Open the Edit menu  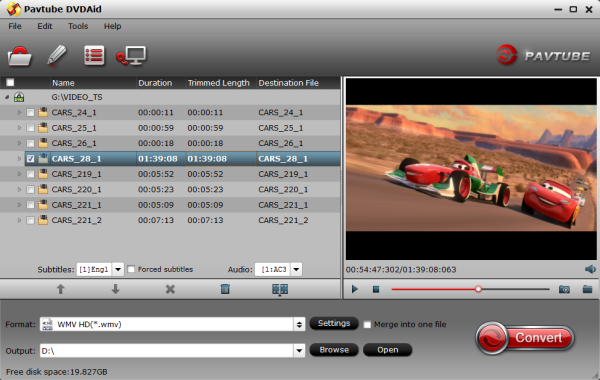44,26
